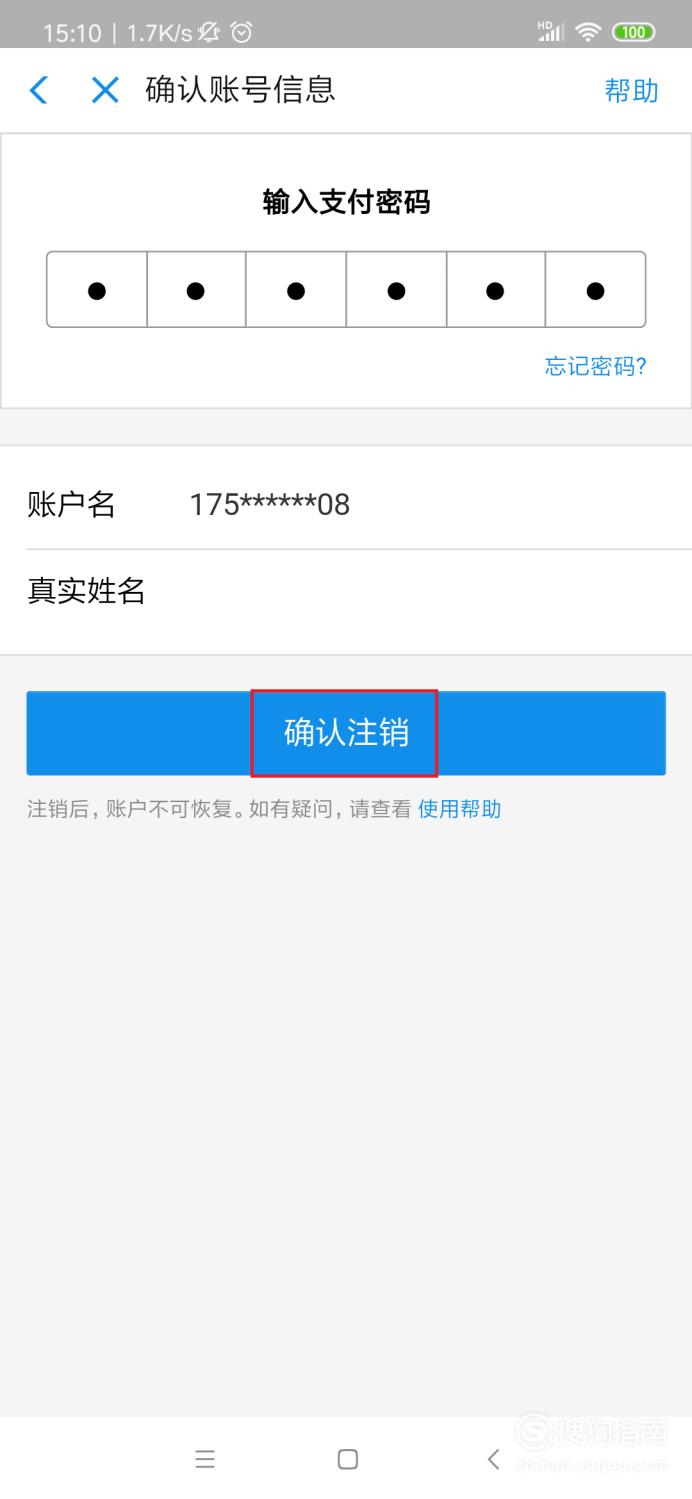
Task: Tap the third password digit box
Action: coord(296,290)
